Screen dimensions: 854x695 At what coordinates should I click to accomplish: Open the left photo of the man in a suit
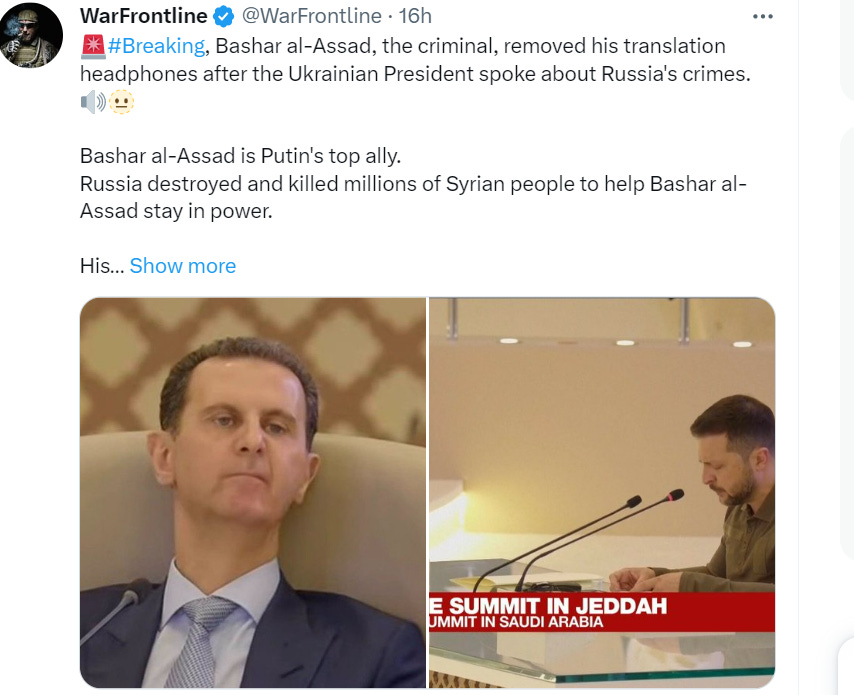[x=253, y=492]
